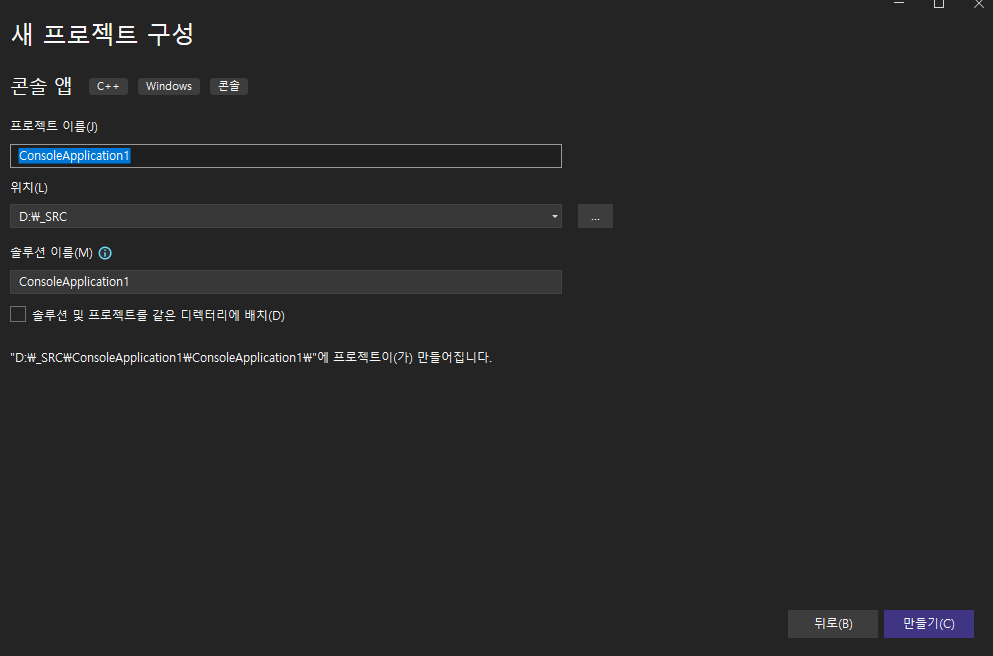
Task: Enable placing solution and project in same directory
Action: click(x=18, y=314)
